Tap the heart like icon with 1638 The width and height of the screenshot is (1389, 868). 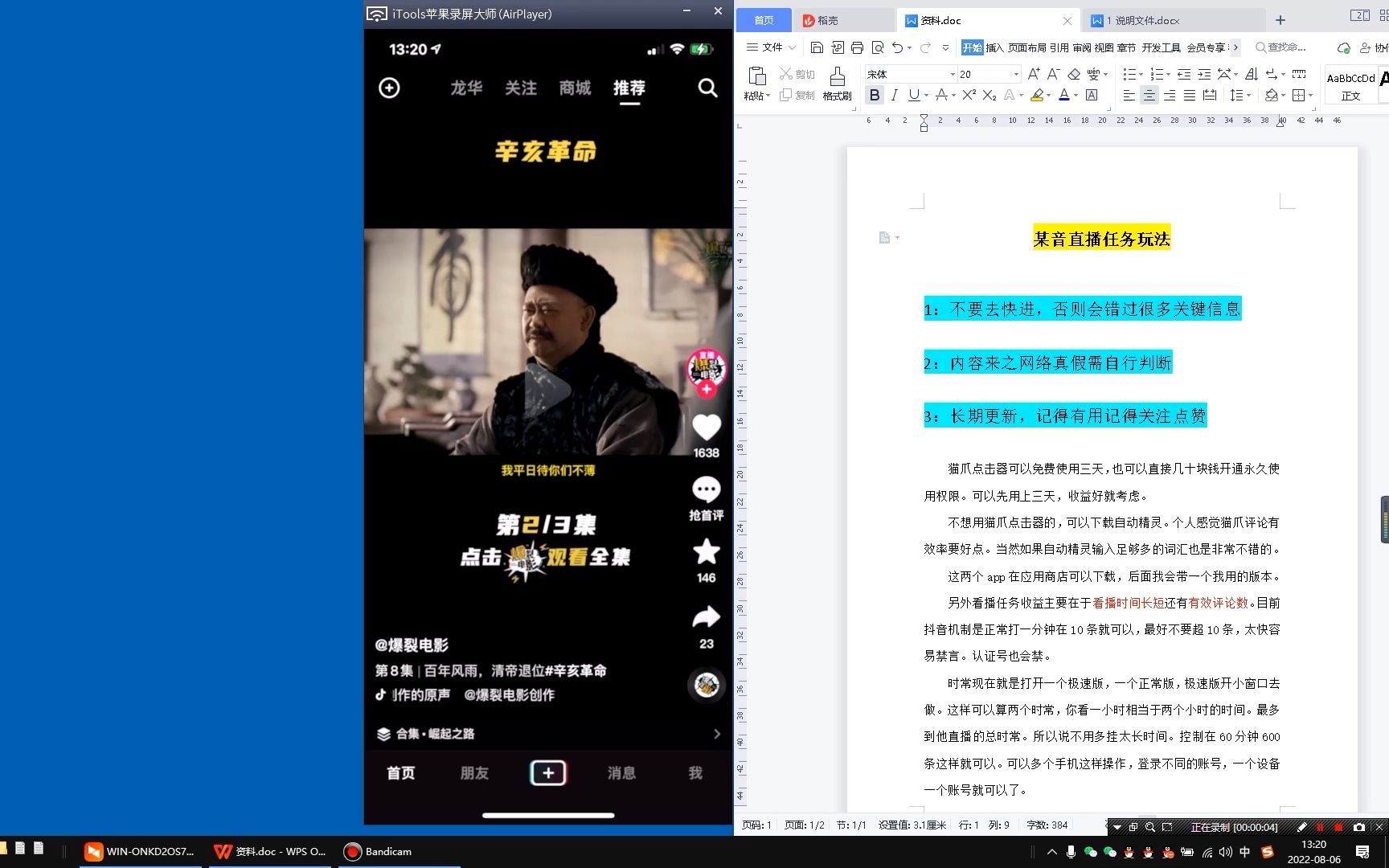click(x=707, y=428)
